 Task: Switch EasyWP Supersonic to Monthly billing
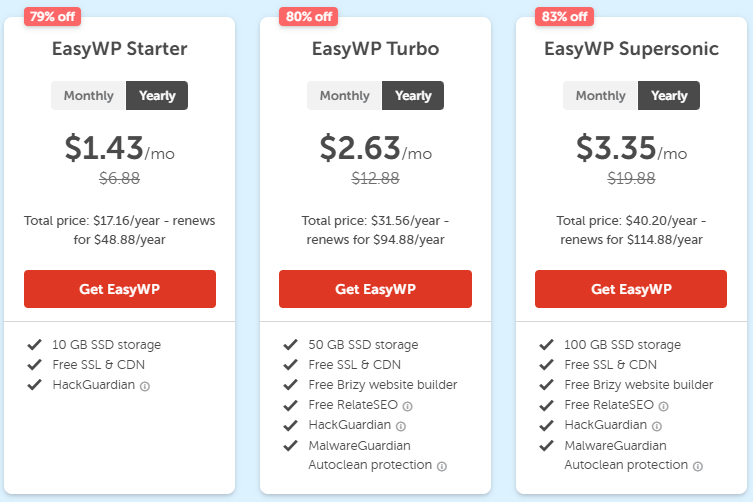tap(601, 96)
